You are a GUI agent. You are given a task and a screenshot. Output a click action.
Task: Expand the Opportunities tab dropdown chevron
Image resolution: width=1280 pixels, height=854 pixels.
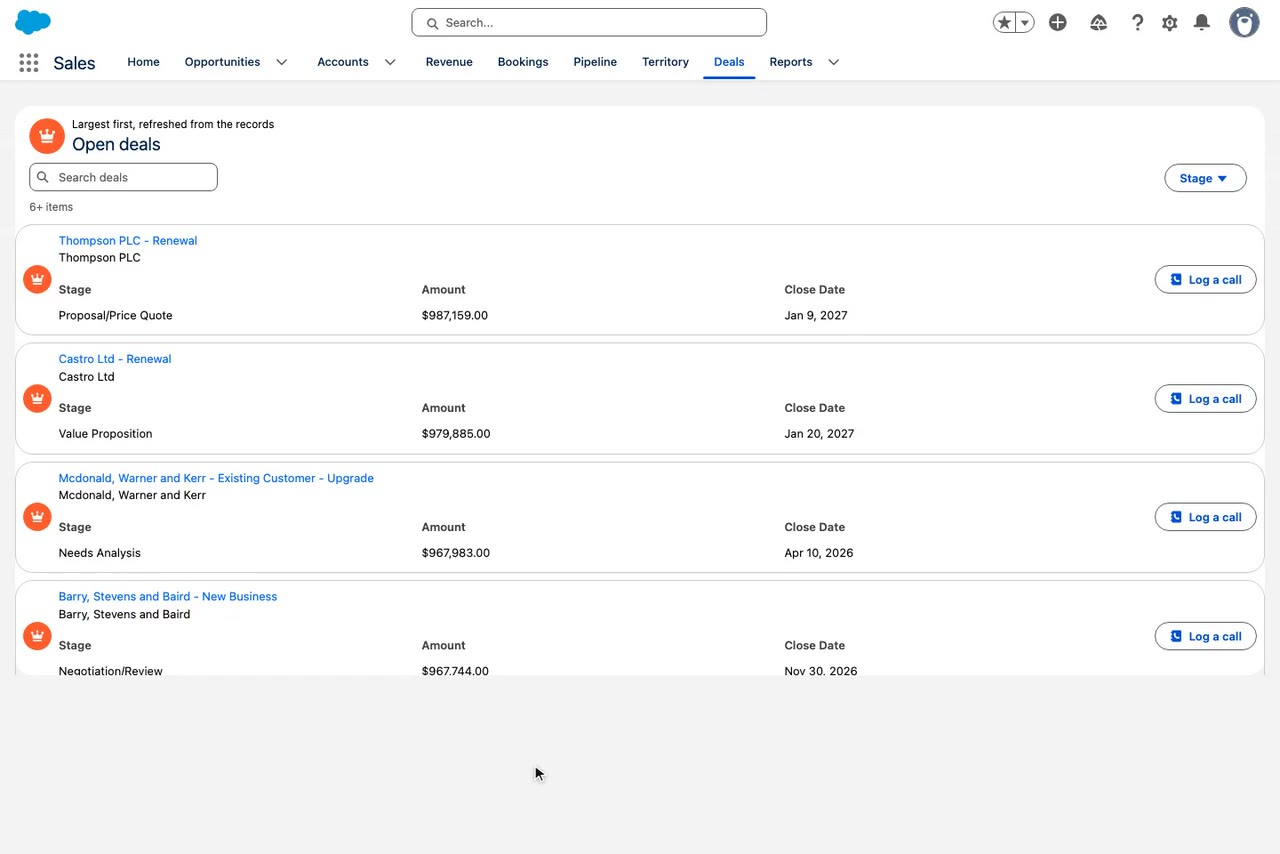pos(282,62)
